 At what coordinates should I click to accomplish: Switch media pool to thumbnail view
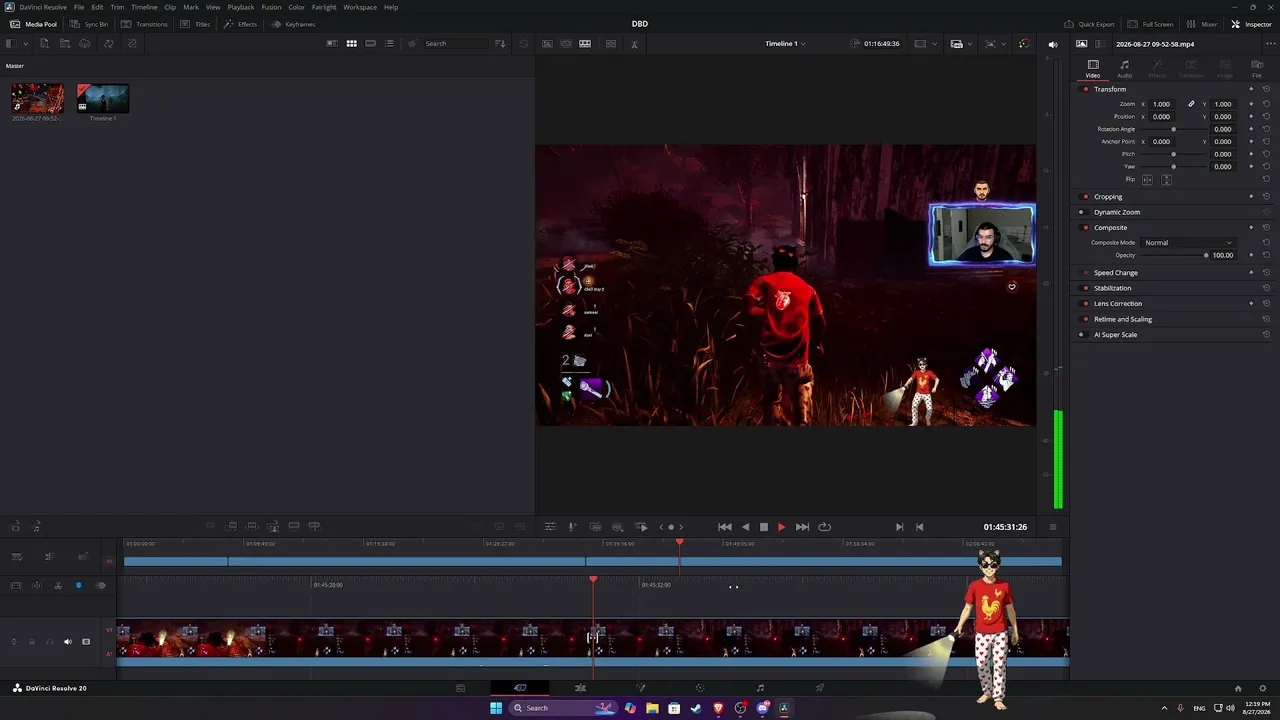(x=351, y=44)
